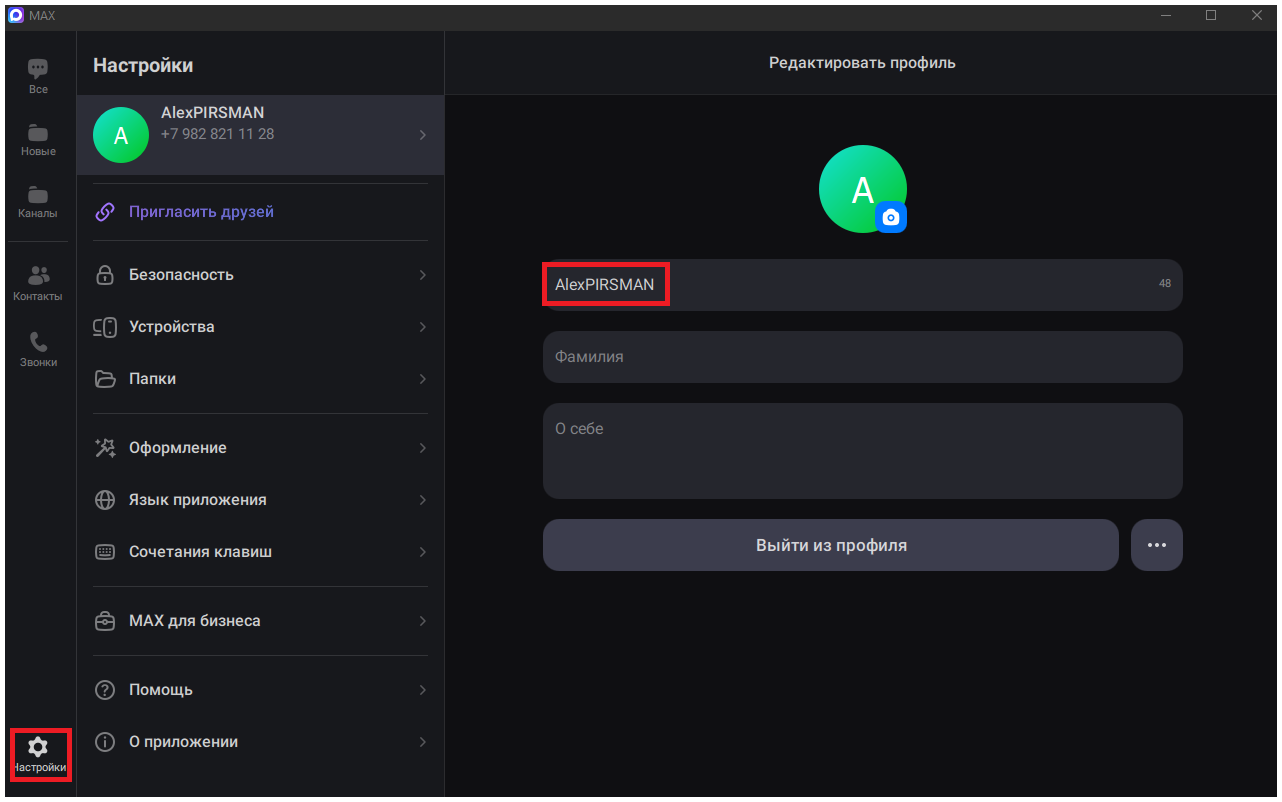Viewport: 1282px width, 802px height.
Task: Click the globe icon for Язык приложения
Action: click(105, 500)
